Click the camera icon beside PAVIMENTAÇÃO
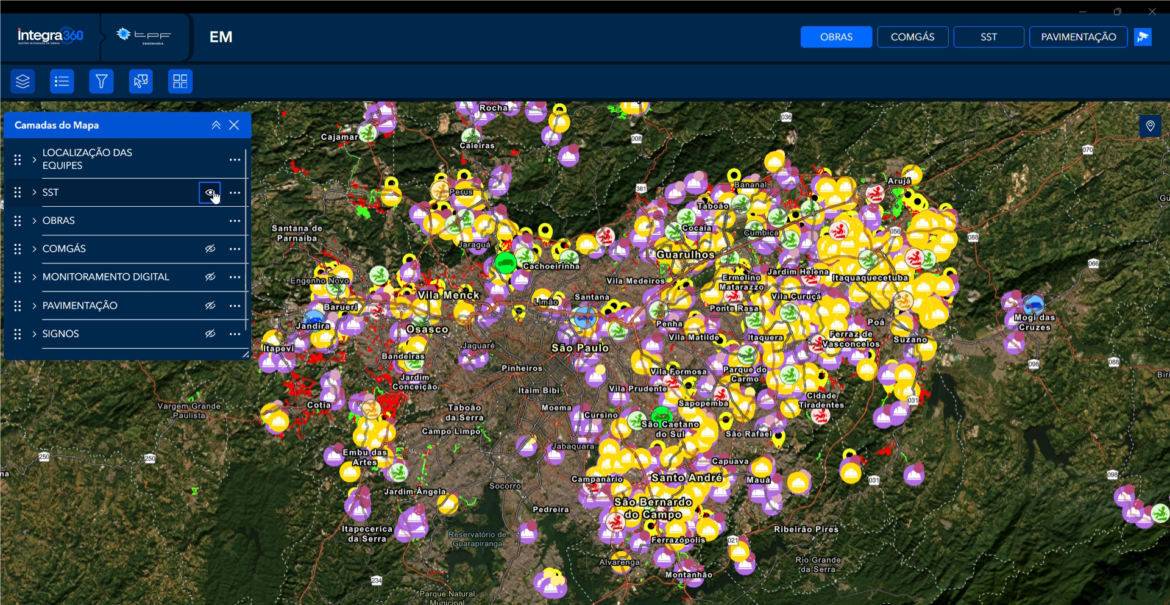This screenshot has height=605, width=1170. pyautogui.click(x=1142, y=37)
